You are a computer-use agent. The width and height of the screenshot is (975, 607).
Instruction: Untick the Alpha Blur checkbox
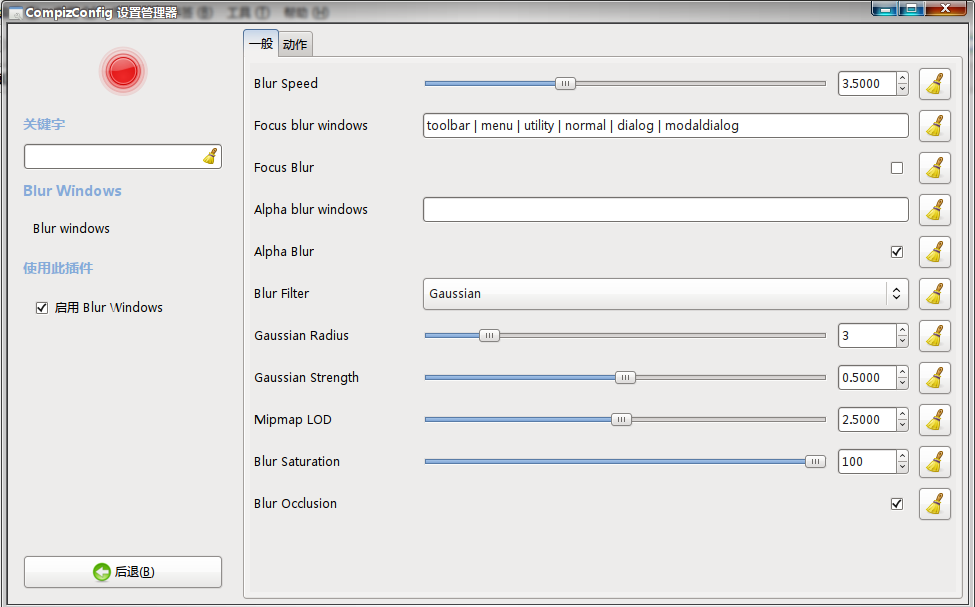point(897,252)
